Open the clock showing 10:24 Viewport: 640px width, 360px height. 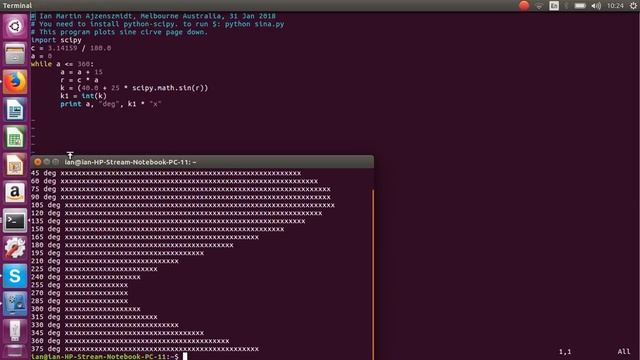[615, 6]
